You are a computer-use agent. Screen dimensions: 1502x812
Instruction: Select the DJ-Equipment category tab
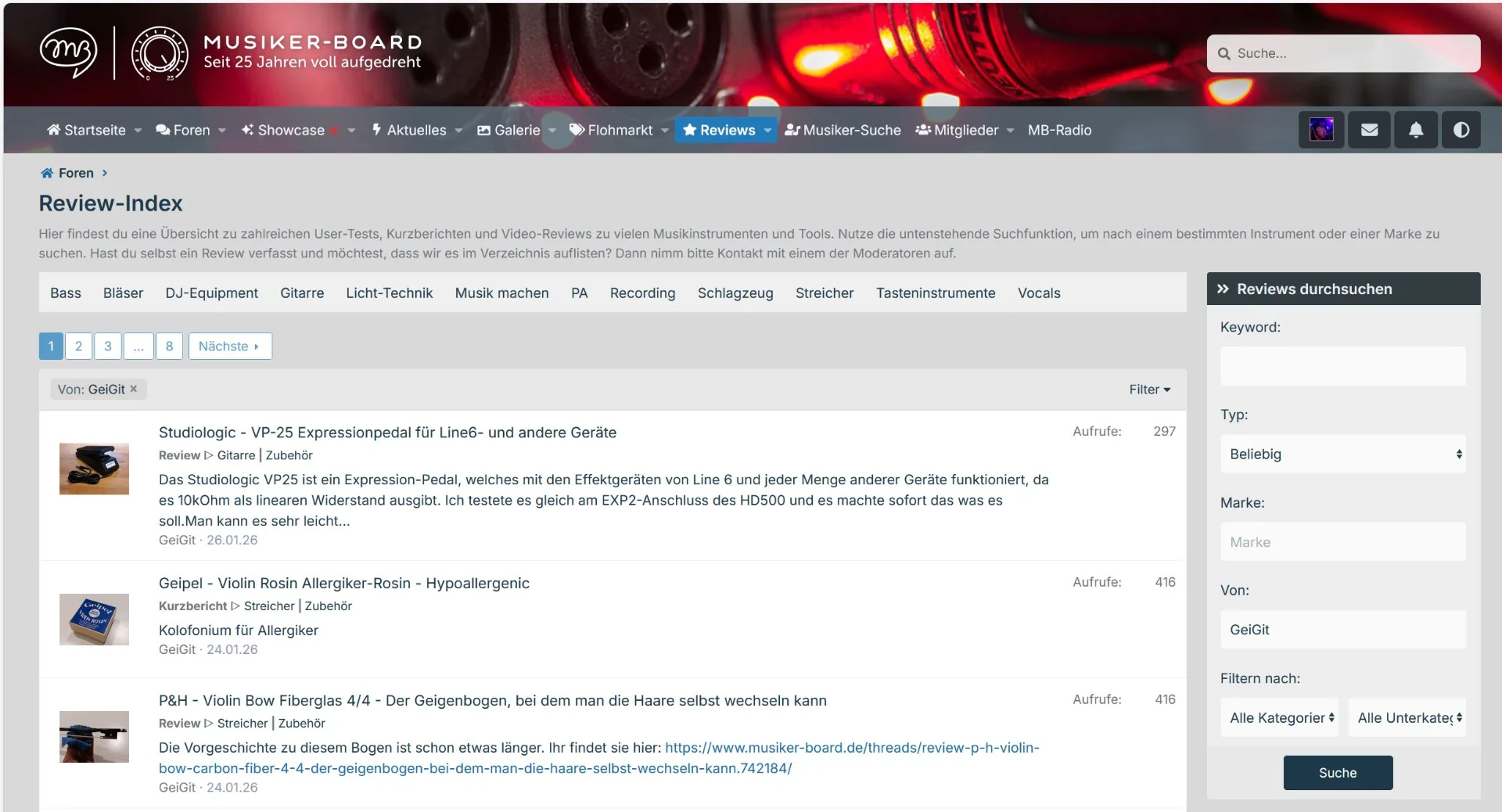(x=212, y=293)
